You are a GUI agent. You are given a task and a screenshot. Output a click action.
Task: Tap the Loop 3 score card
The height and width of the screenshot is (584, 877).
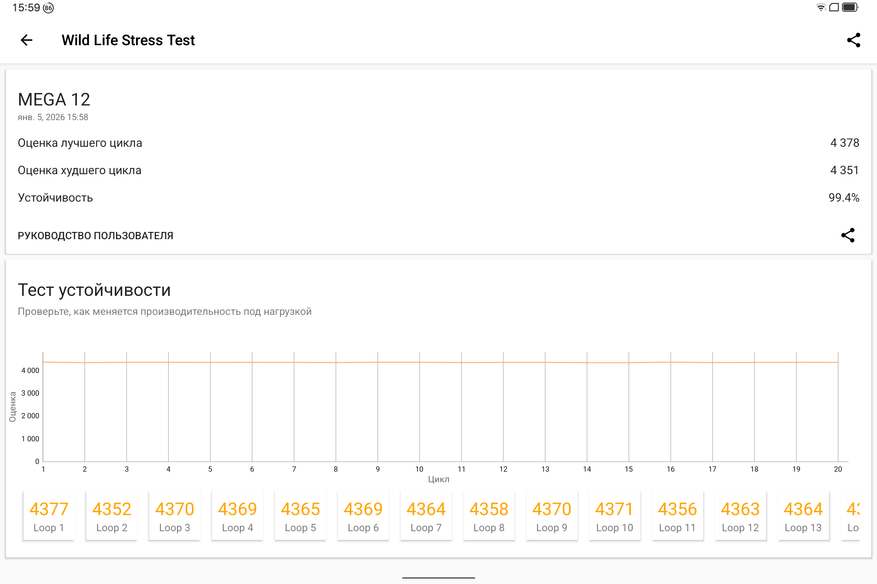[x=174, y=516]
